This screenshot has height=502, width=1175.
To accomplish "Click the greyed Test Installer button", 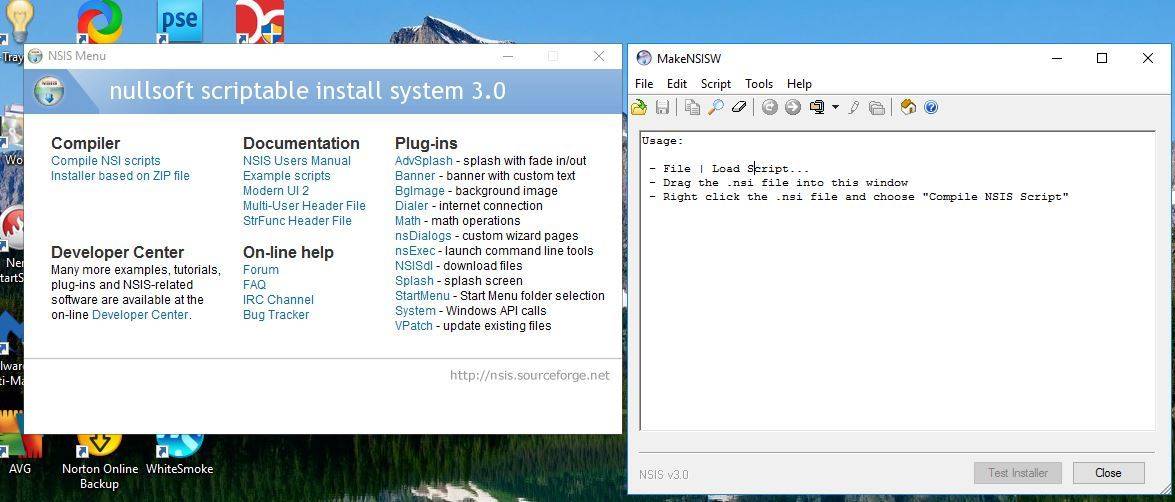I will tap(1018, 473).
